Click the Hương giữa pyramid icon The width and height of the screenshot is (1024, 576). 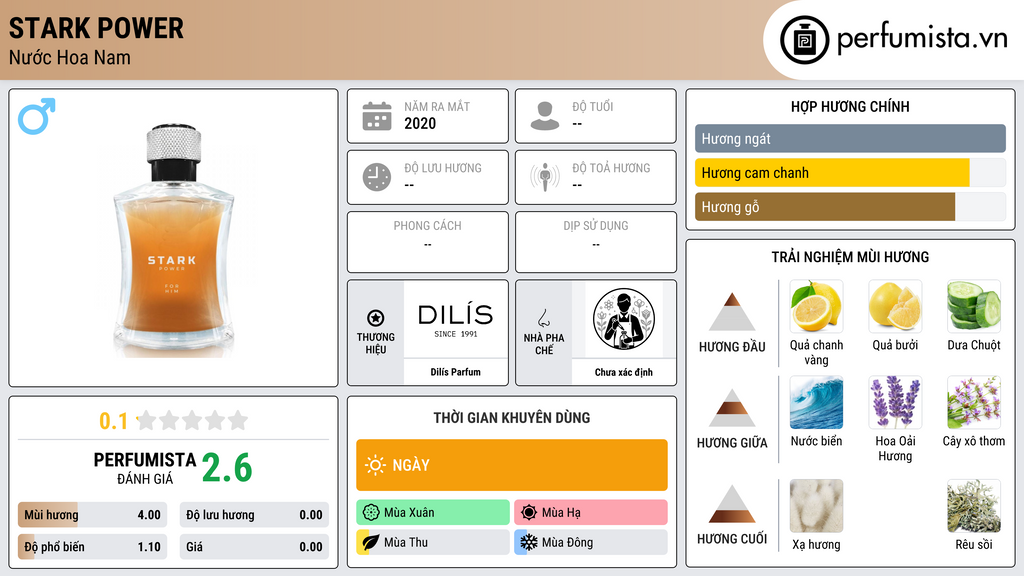732,408
